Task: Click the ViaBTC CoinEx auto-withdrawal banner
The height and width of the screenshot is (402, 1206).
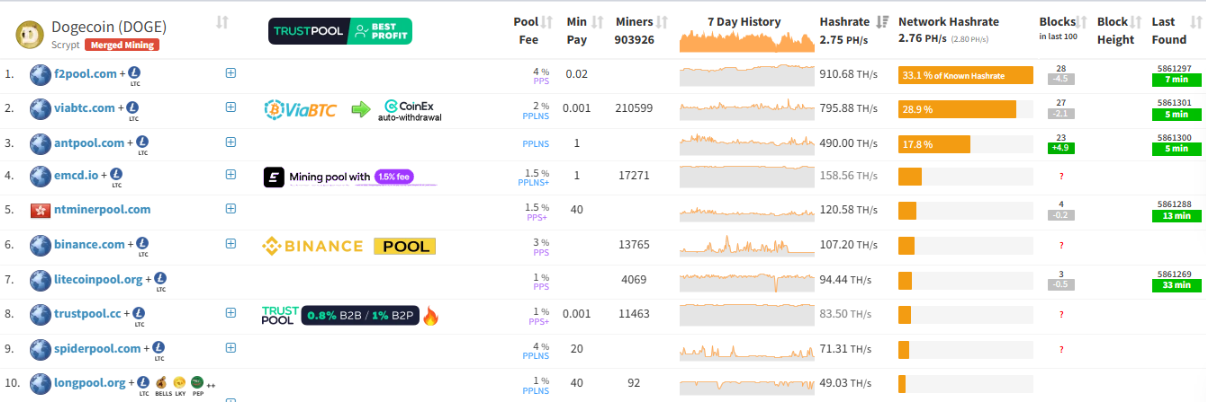Action: pos(354,109)
